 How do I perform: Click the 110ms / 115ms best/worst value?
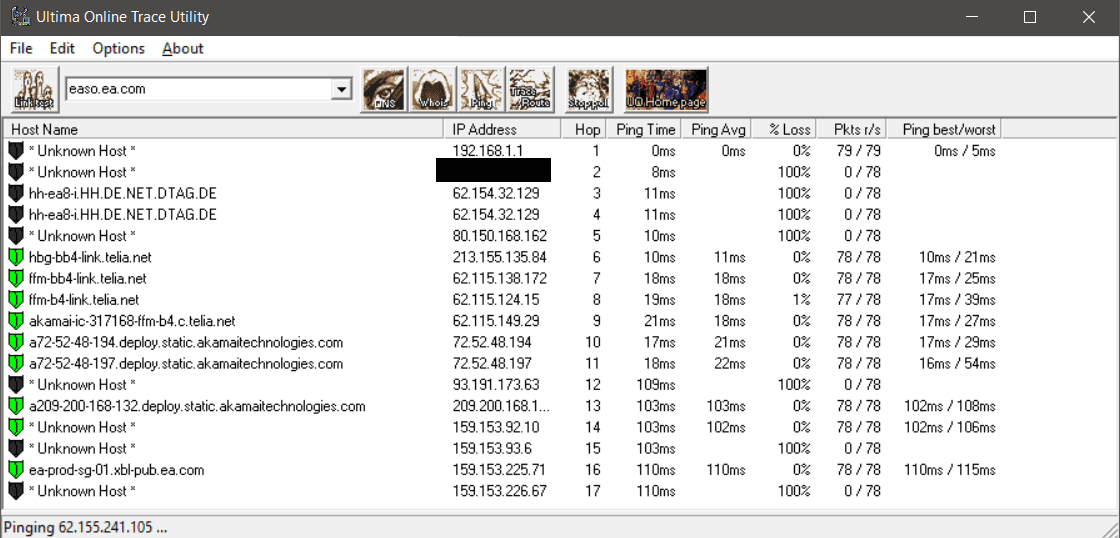pos(950,470)
